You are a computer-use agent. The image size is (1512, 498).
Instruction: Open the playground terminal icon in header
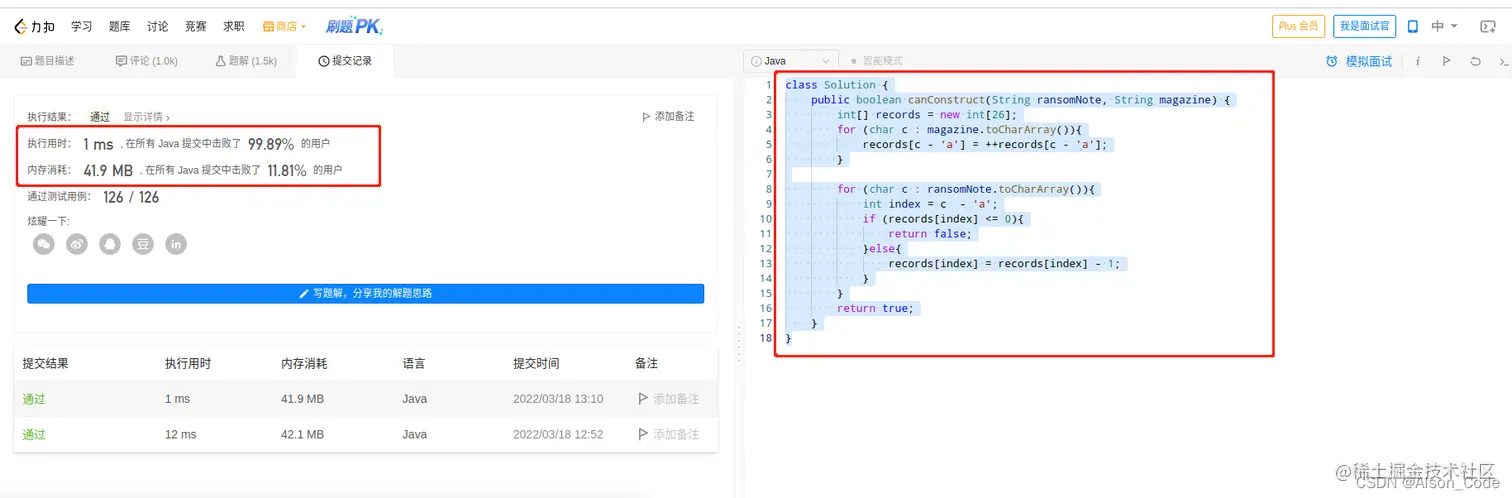click(x=1487, y=27)
